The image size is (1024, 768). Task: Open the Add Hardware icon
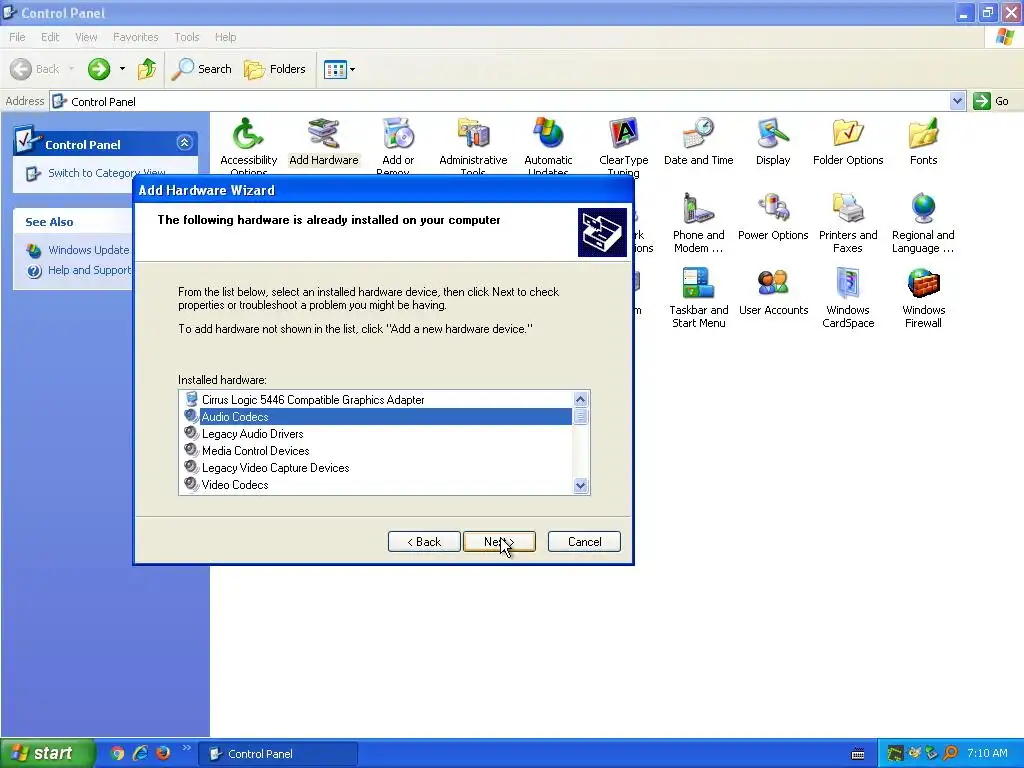click(323, 142)
